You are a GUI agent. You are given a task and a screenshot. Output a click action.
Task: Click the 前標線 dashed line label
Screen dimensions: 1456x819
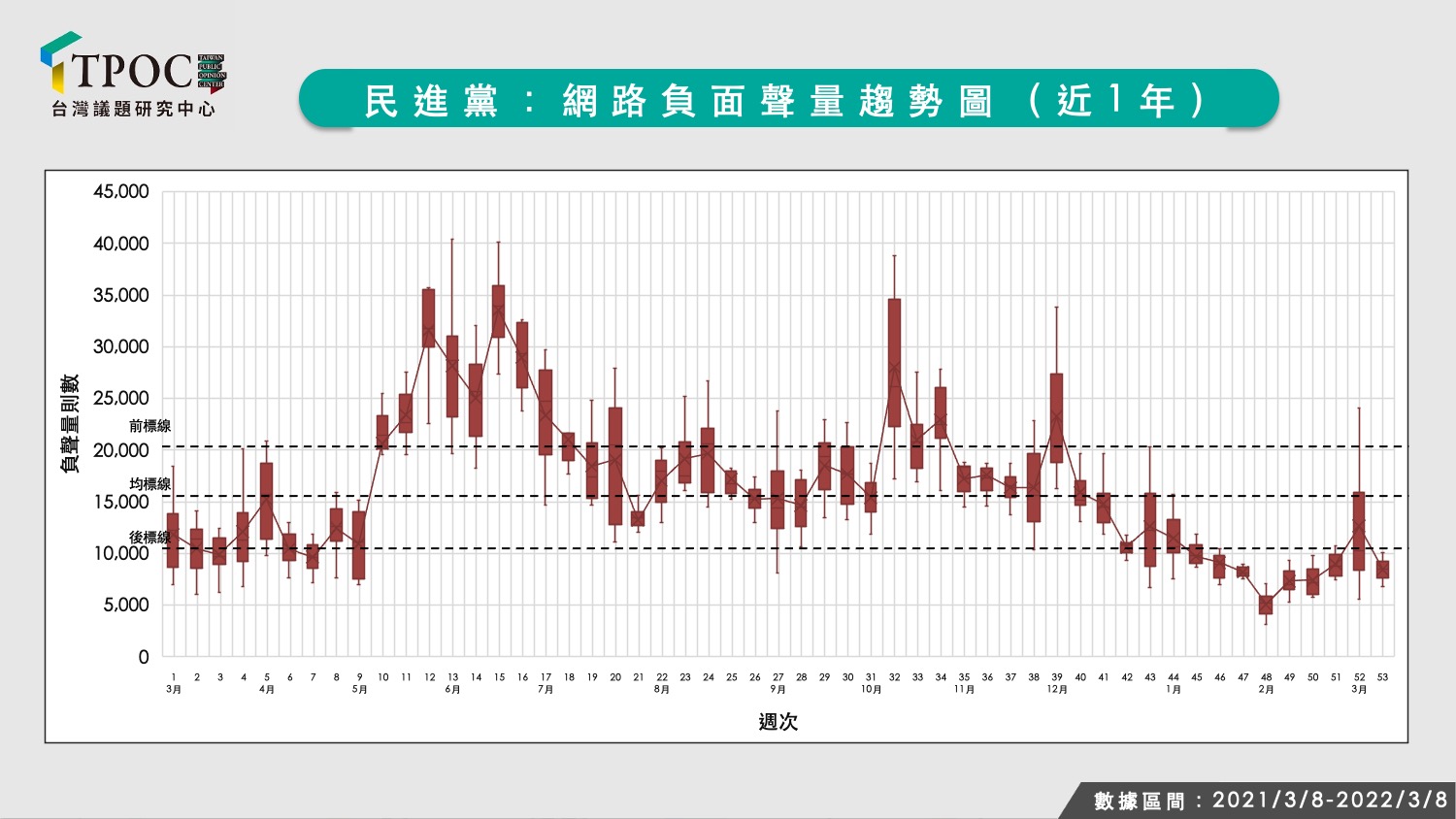click(149, 426)
